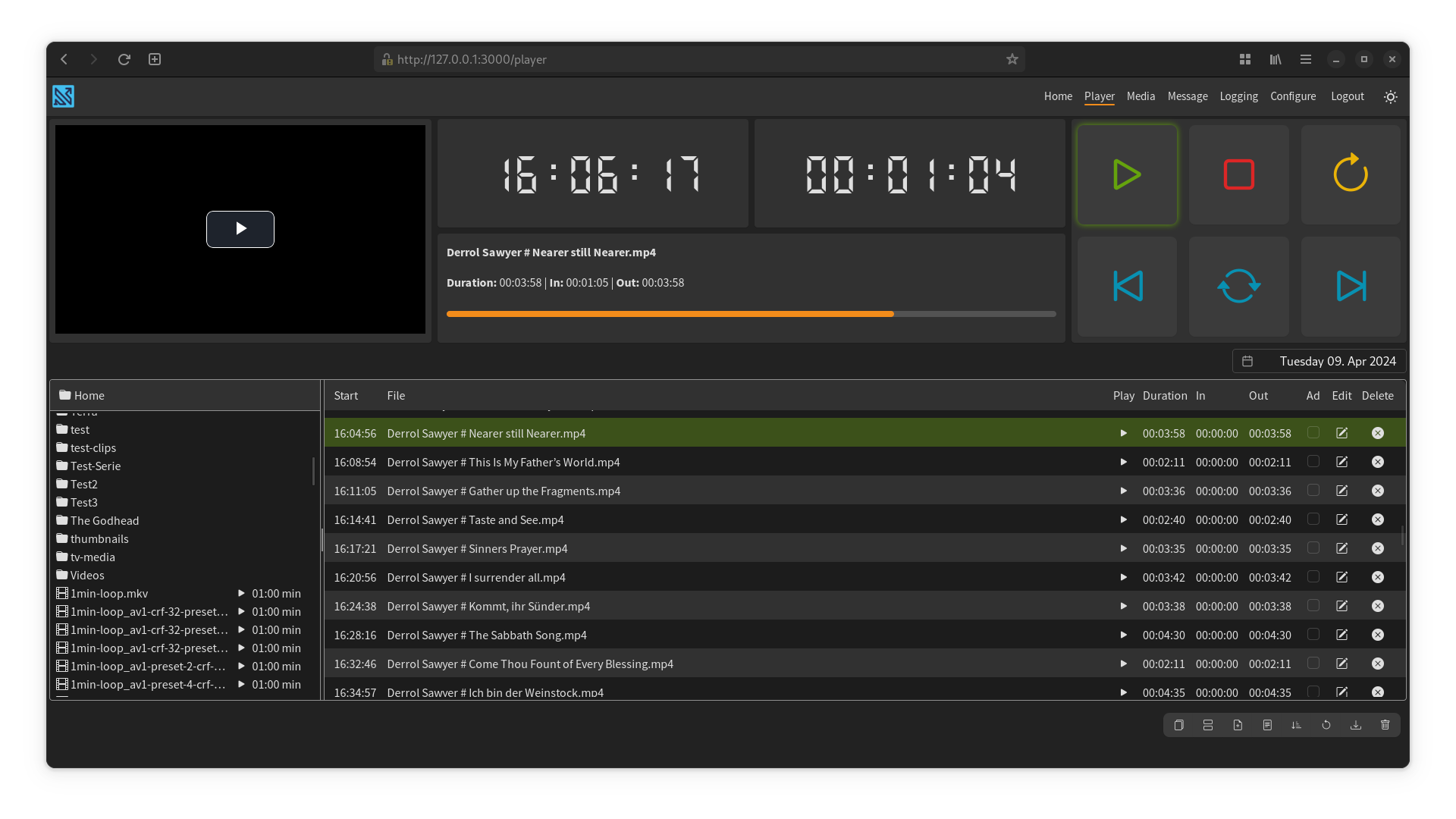Restart playout with the yellow circular arrow

point(1351,174)
